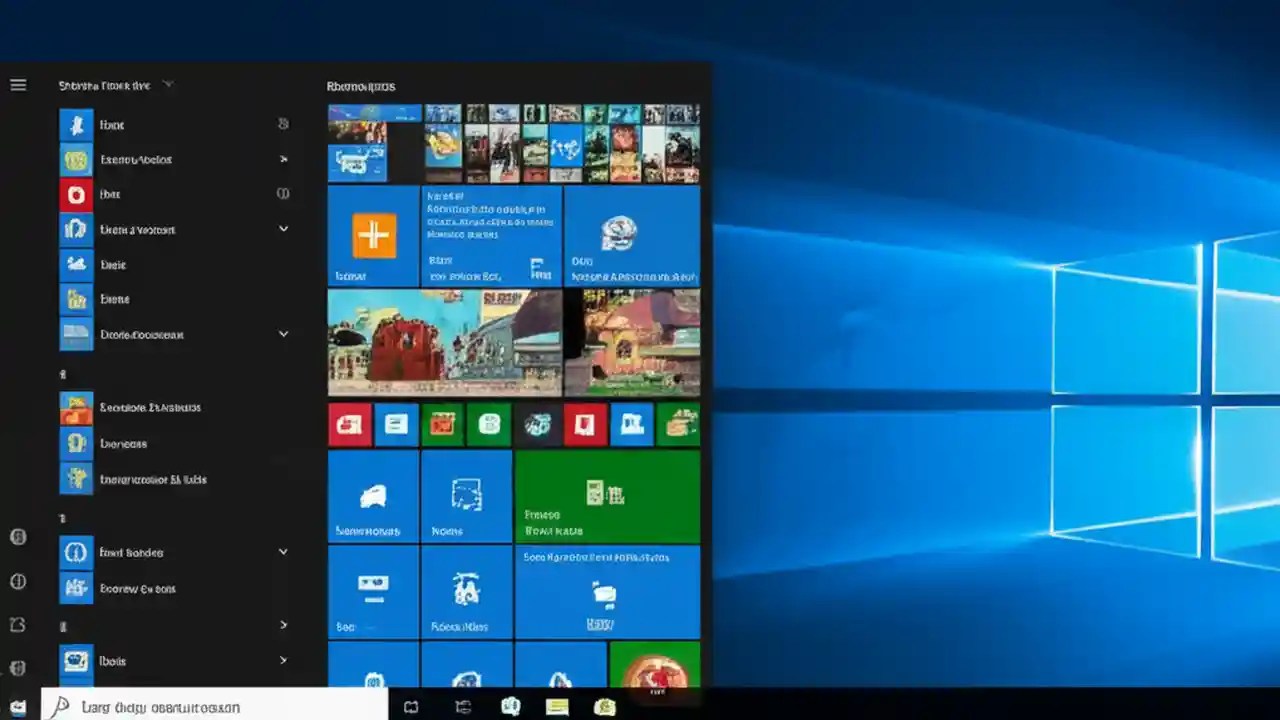Select the circular pizza tile at the bottom right
The image size is (1280, 720).
[656, 672]
